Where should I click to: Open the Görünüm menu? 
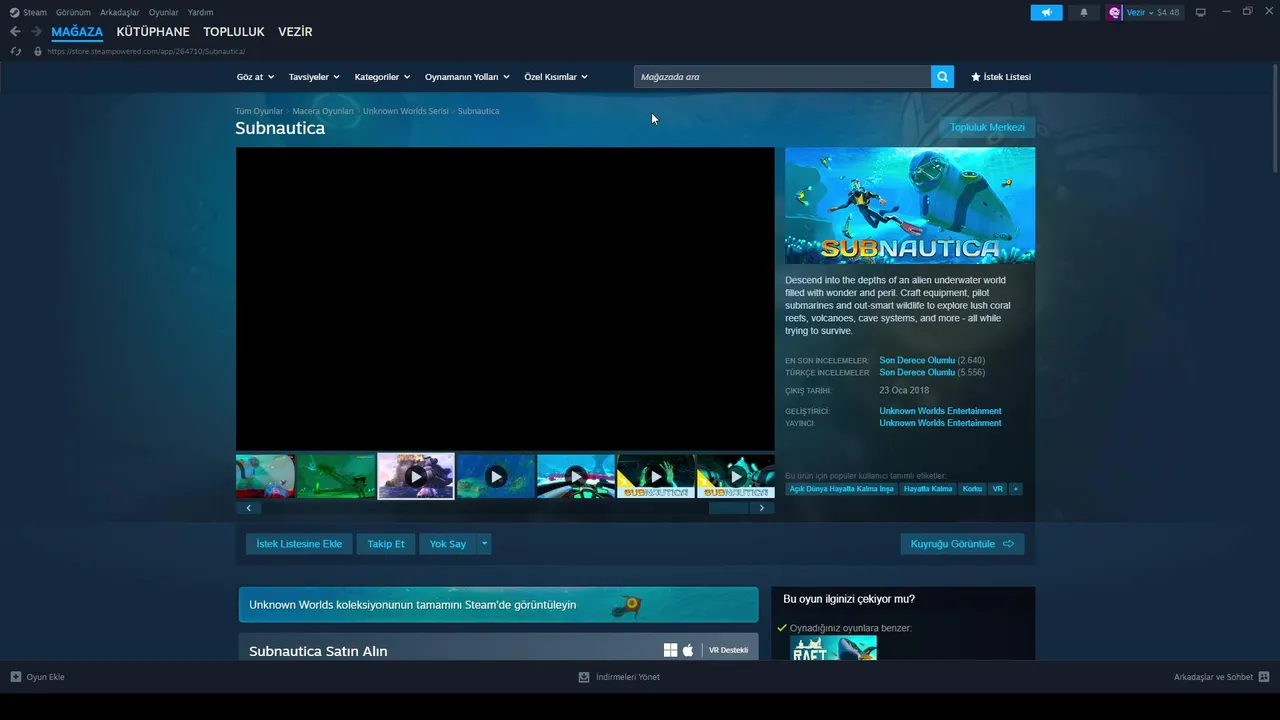click(73, 13)
